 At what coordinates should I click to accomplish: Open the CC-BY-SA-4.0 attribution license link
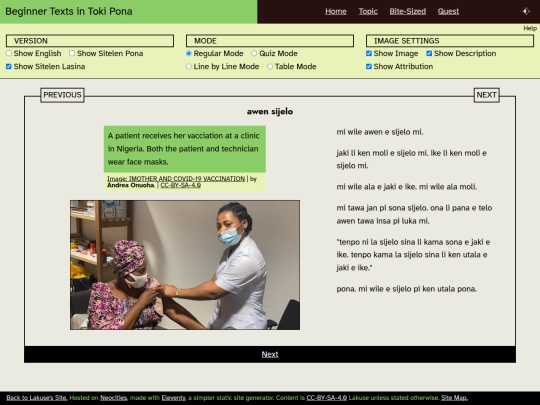tap(180, 185)
